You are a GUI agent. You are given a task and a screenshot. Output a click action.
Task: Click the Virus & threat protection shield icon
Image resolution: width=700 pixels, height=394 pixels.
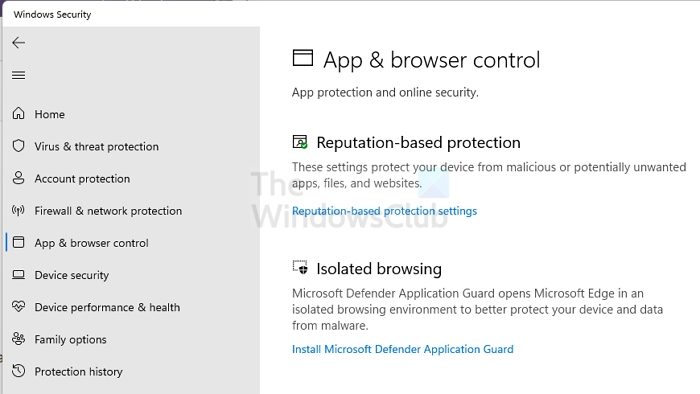coord(18,146)
